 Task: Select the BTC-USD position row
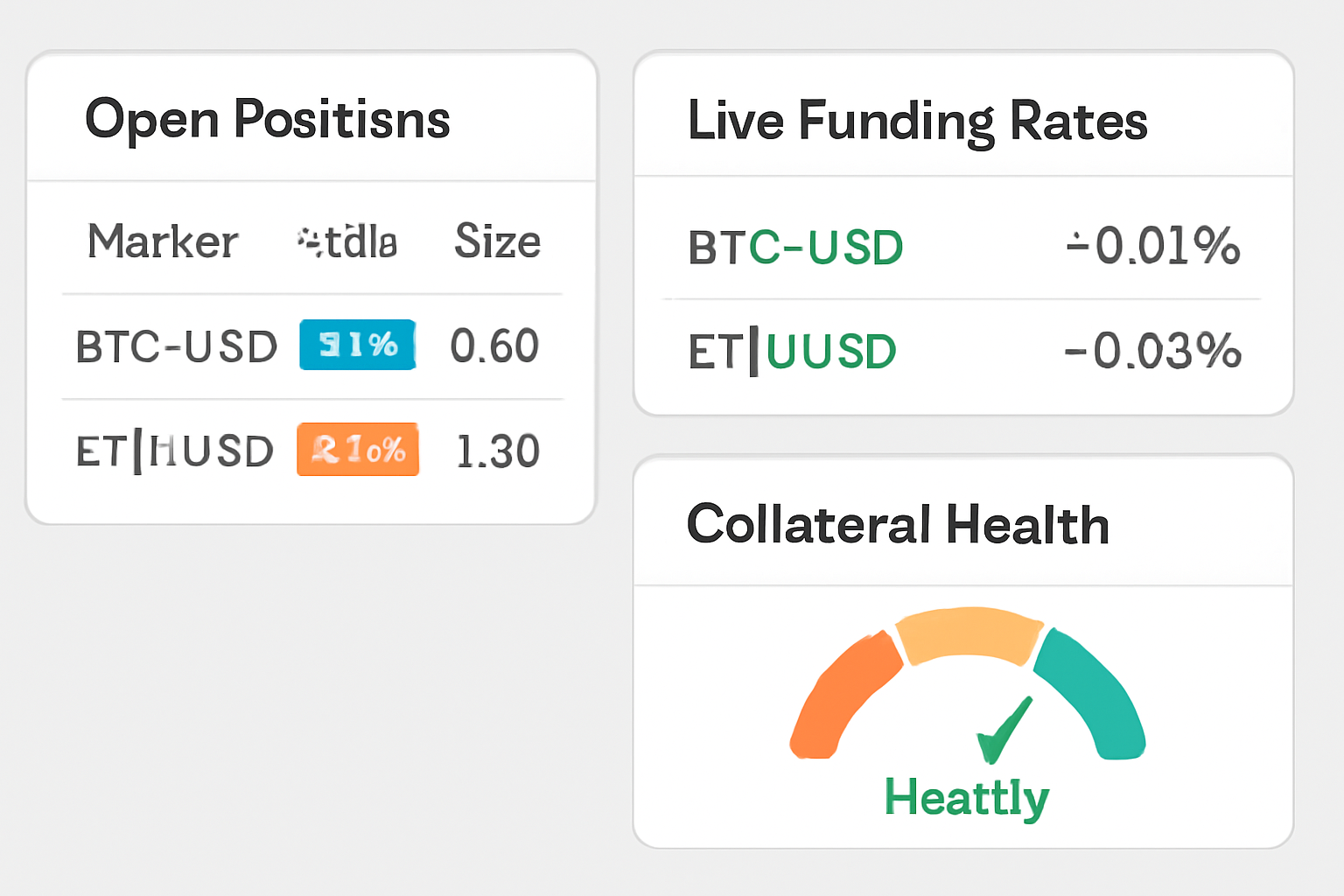(x=177, y=346)
